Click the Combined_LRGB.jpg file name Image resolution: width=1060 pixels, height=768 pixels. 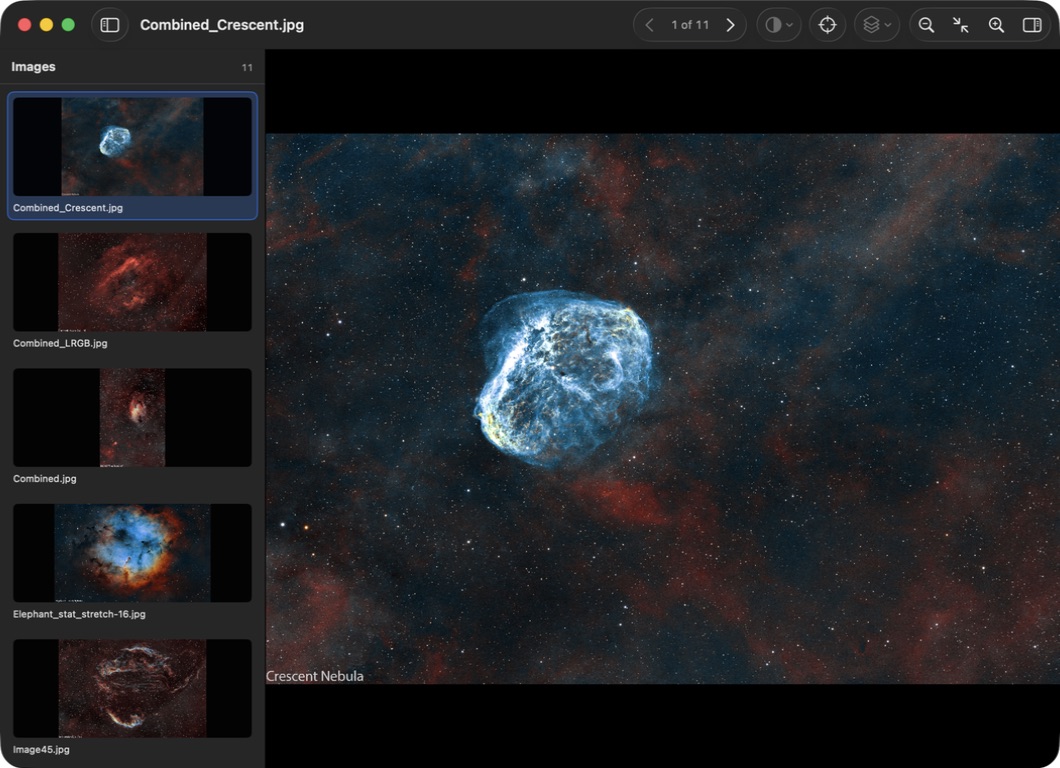click(x=60, y=343)
